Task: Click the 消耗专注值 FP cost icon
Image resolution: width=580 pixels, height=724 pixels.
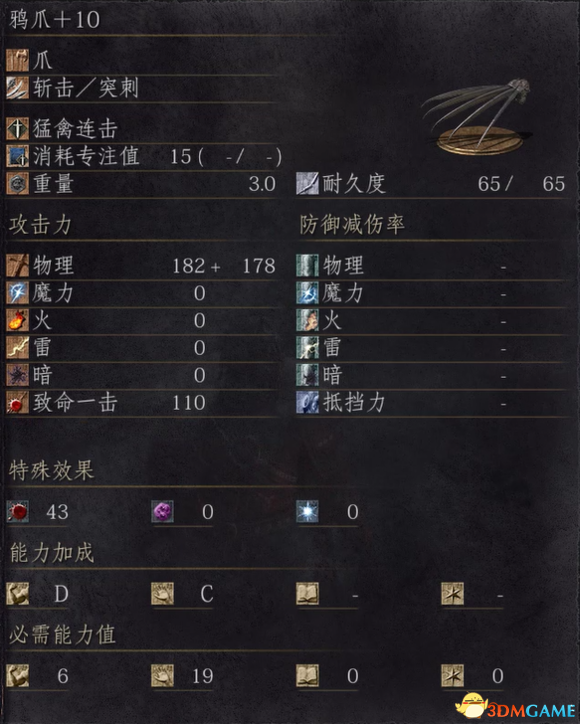Action: [18, 156]
